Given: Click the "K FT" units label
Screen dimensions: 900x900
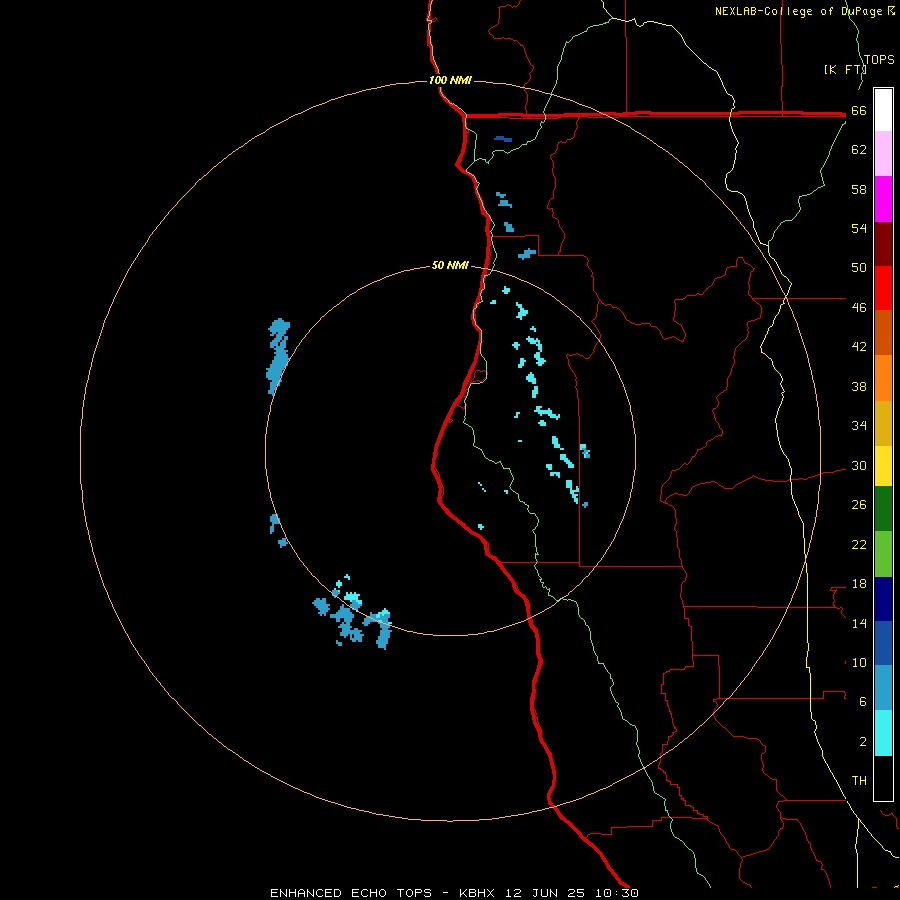Looking at the screenshot, I should coord(845,70).
